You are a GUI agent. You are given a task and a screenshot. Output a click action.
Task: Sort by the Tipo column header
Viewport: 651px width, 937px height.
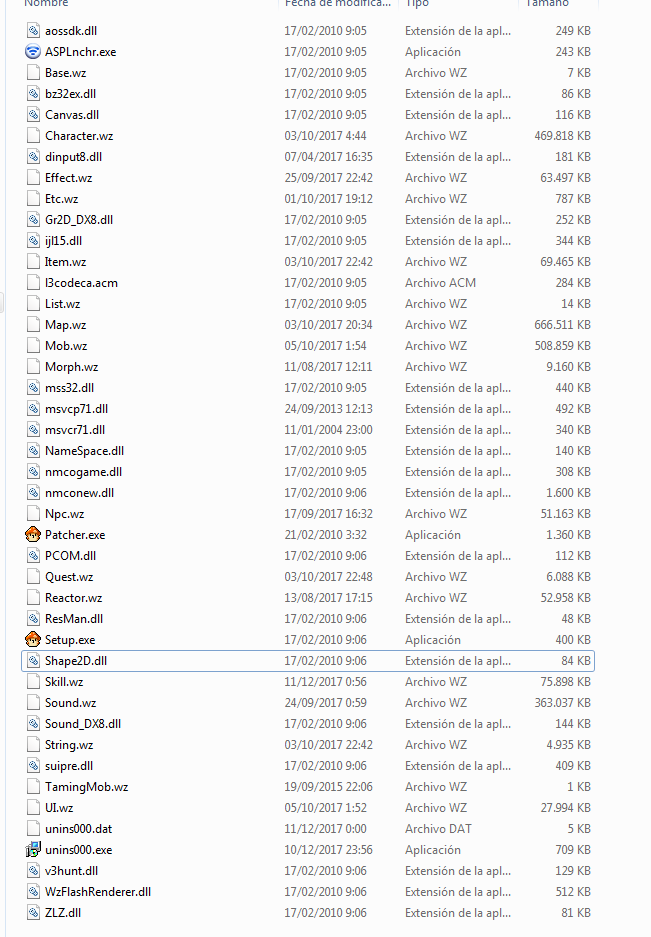pos(416,4)
